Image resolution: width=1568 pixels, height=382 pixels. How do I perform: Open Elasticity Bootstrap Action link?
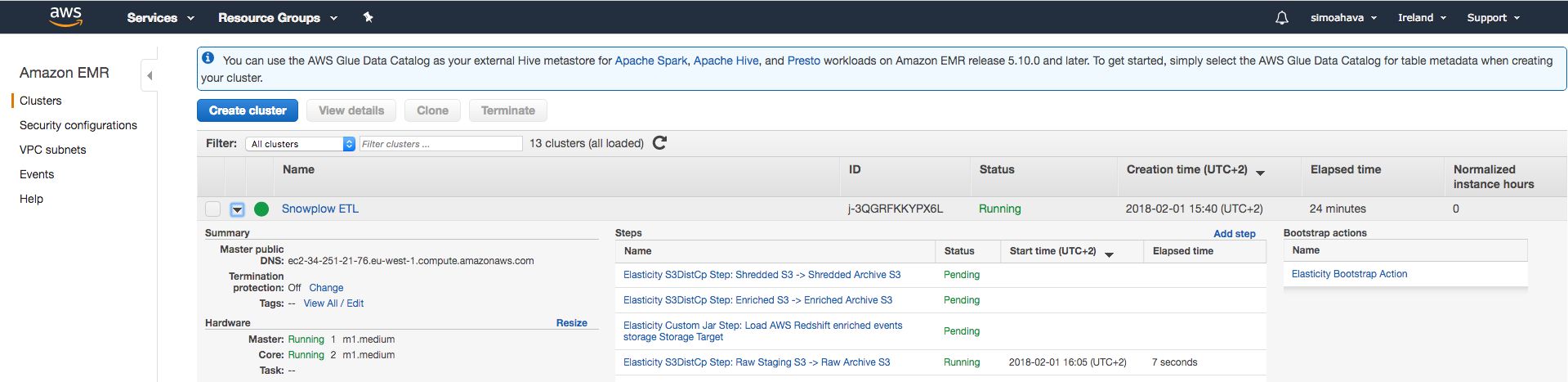coord(1350,274)
